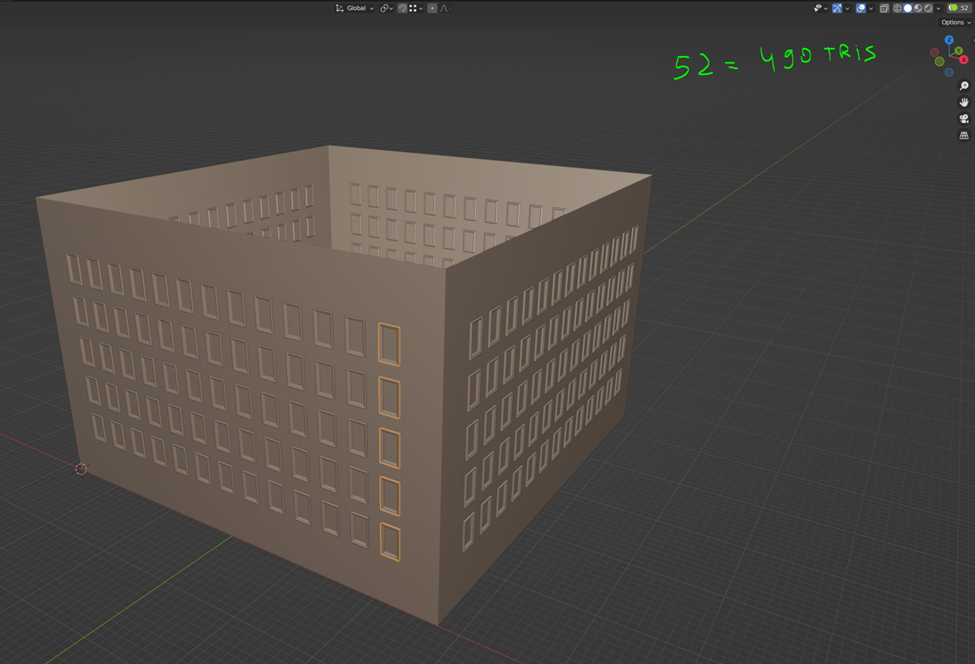Select the solid shading mode button

point(908,8)
